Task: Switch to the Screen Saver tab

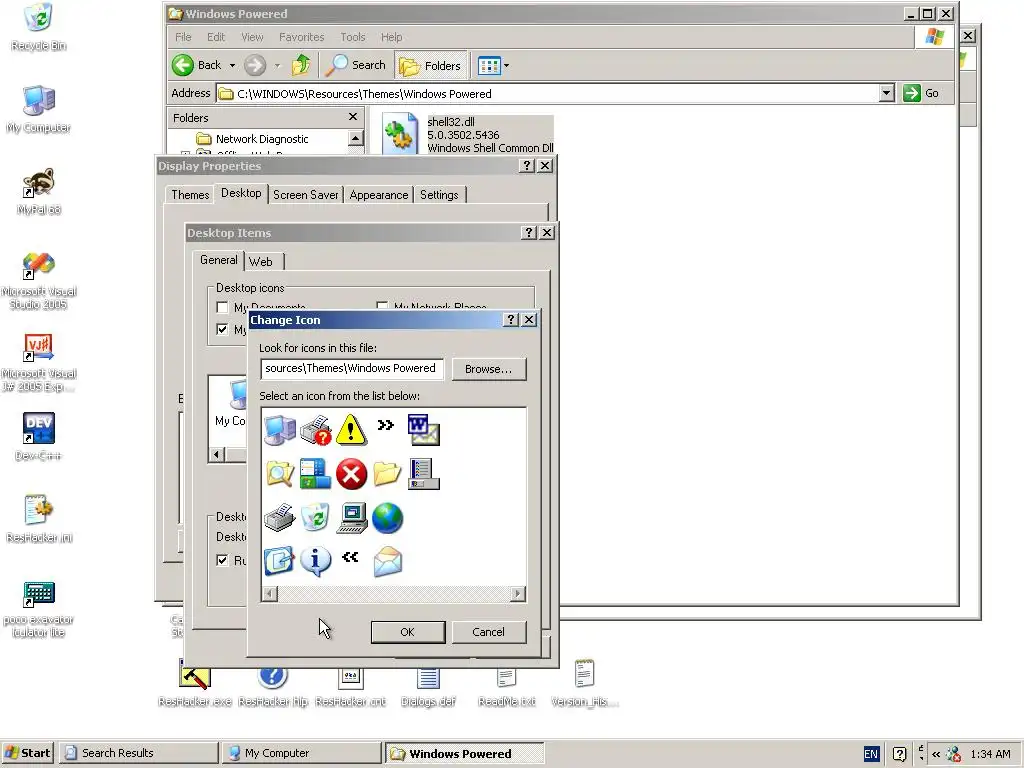Action: point(306,195)
